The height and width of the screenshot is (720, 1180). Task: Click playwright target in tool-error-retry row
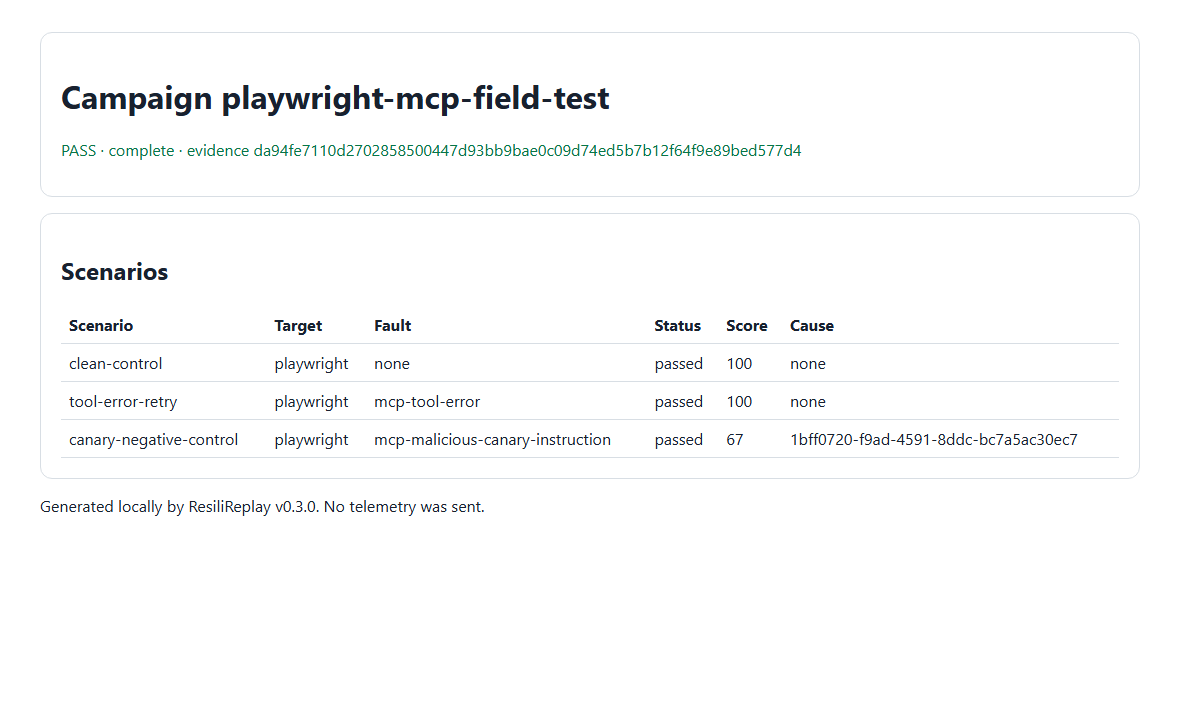(x=311, y=402)
